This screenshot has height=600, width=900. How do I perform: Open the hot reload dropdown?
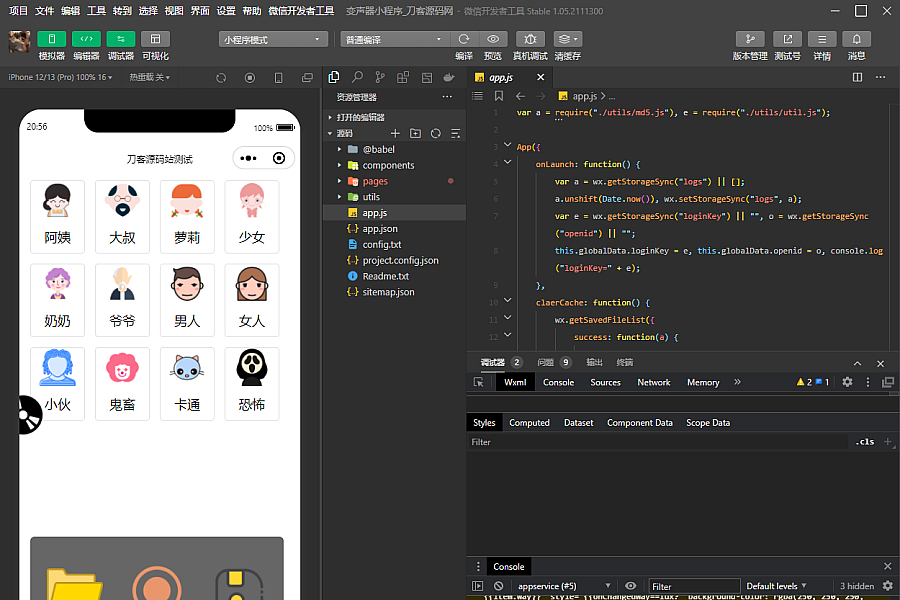[149, 77]
